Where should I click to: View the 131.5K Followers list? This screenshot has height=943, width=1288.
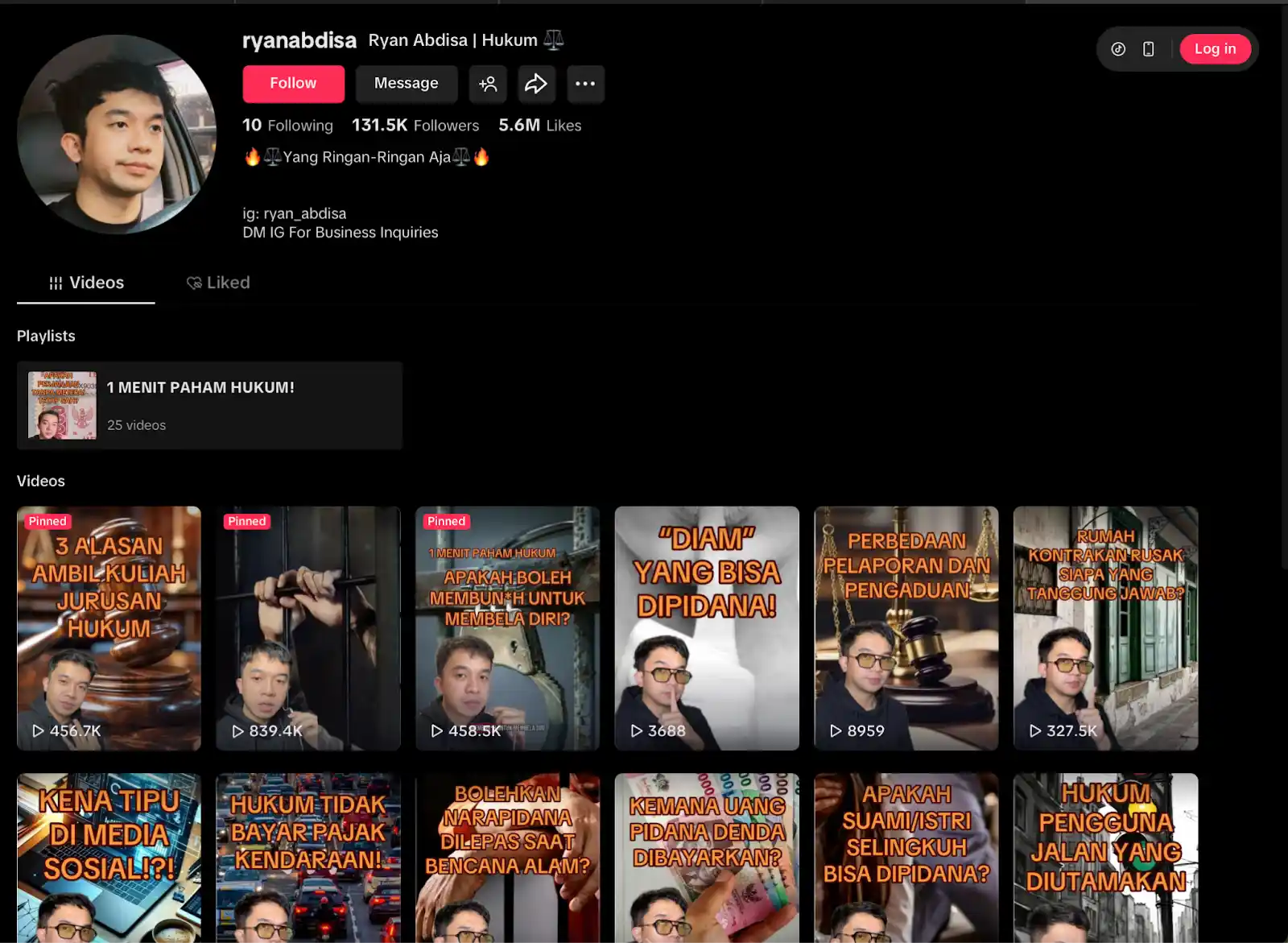coord(415,126)
